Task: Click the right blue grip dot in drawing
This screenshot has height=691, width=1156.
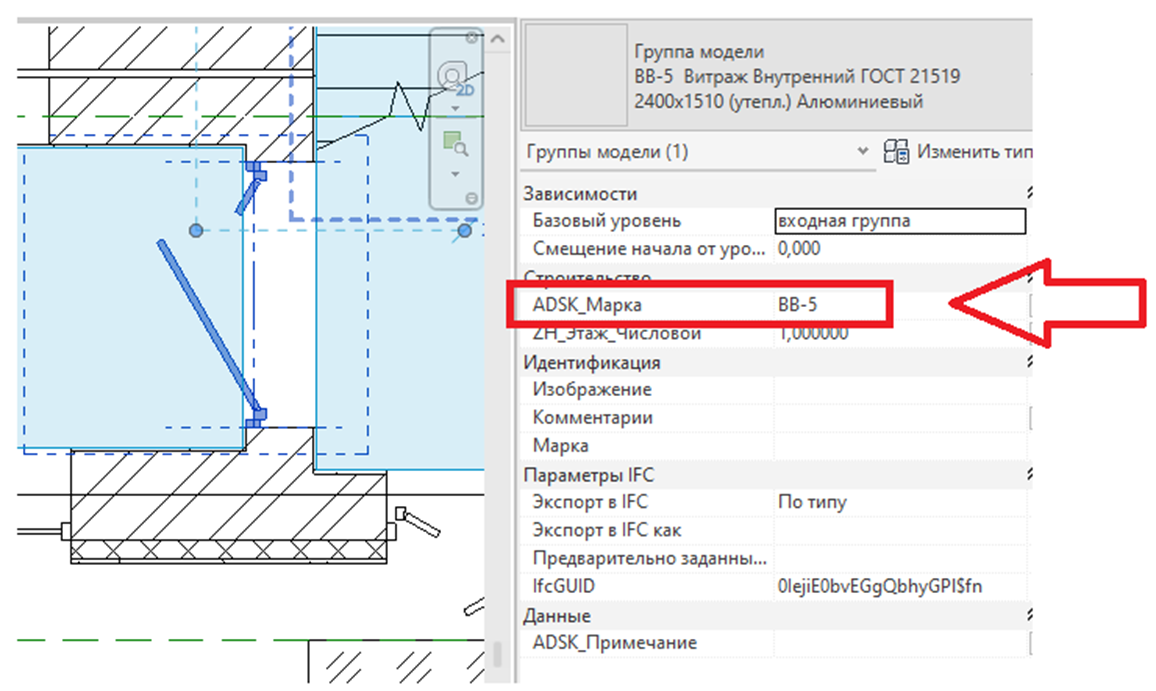Action: pyautogui.click(x=464, y=230)
